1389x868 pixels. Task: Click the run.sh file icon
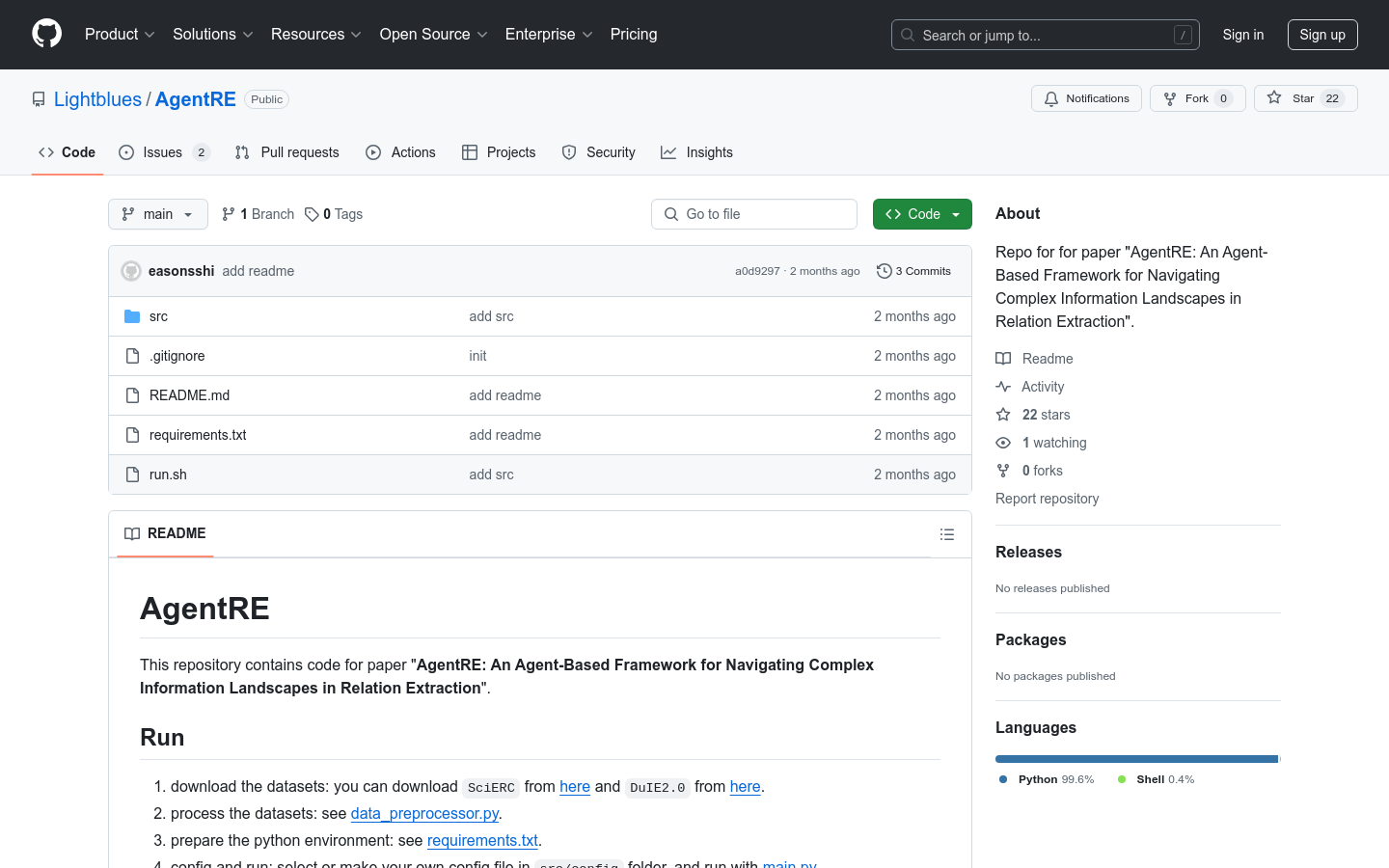pyautogui.click(x=132, y=475)
